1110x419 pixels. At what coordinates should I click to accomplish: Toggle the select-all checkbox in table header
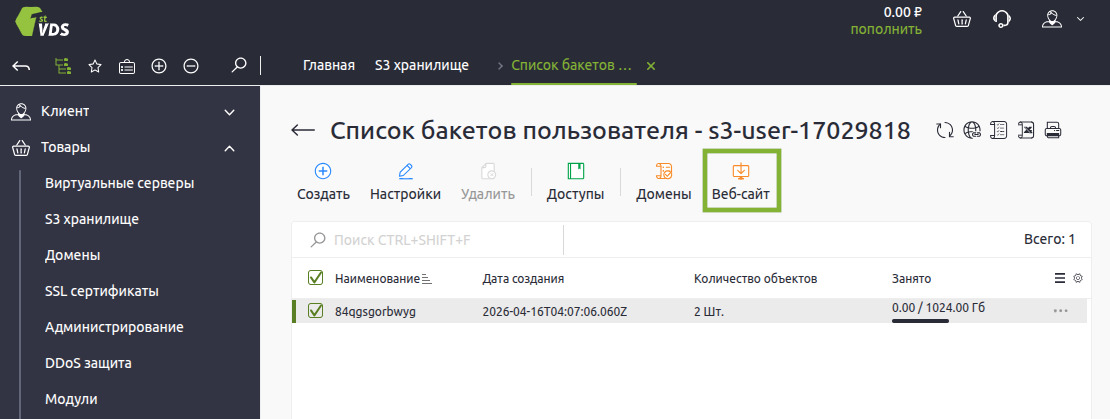click(316, 278)
